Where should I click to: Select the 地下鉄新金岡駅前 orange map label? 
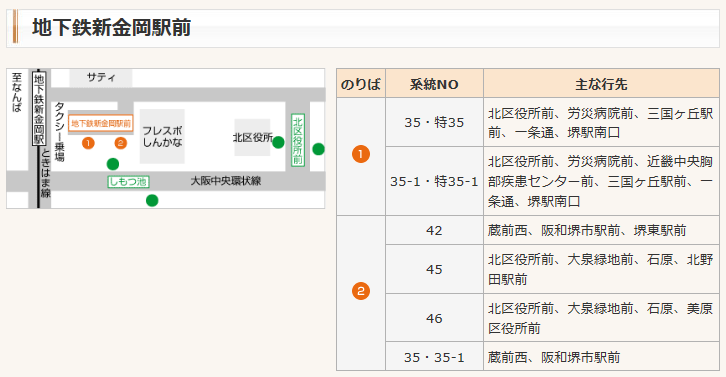pos(100,124)
